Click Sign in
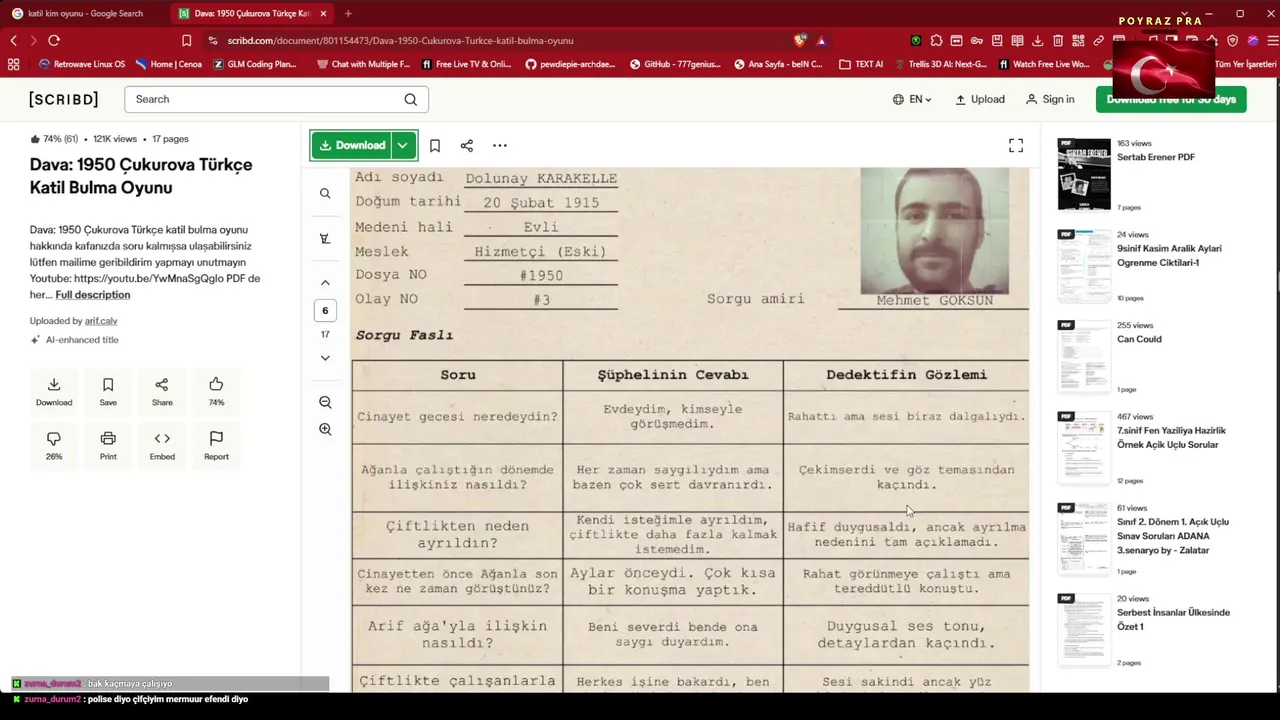Image resolution: width=1280 pixels, height=720 pixels. tap(1050, 99)
